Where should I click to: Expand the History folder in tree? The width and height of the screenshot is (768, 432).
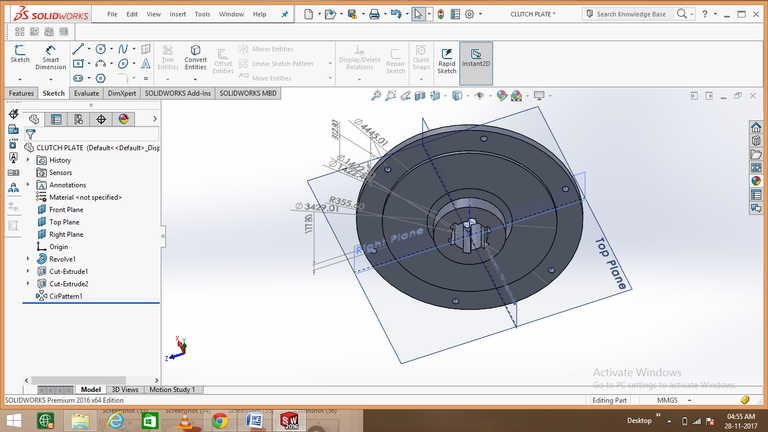tap(28, 160)
